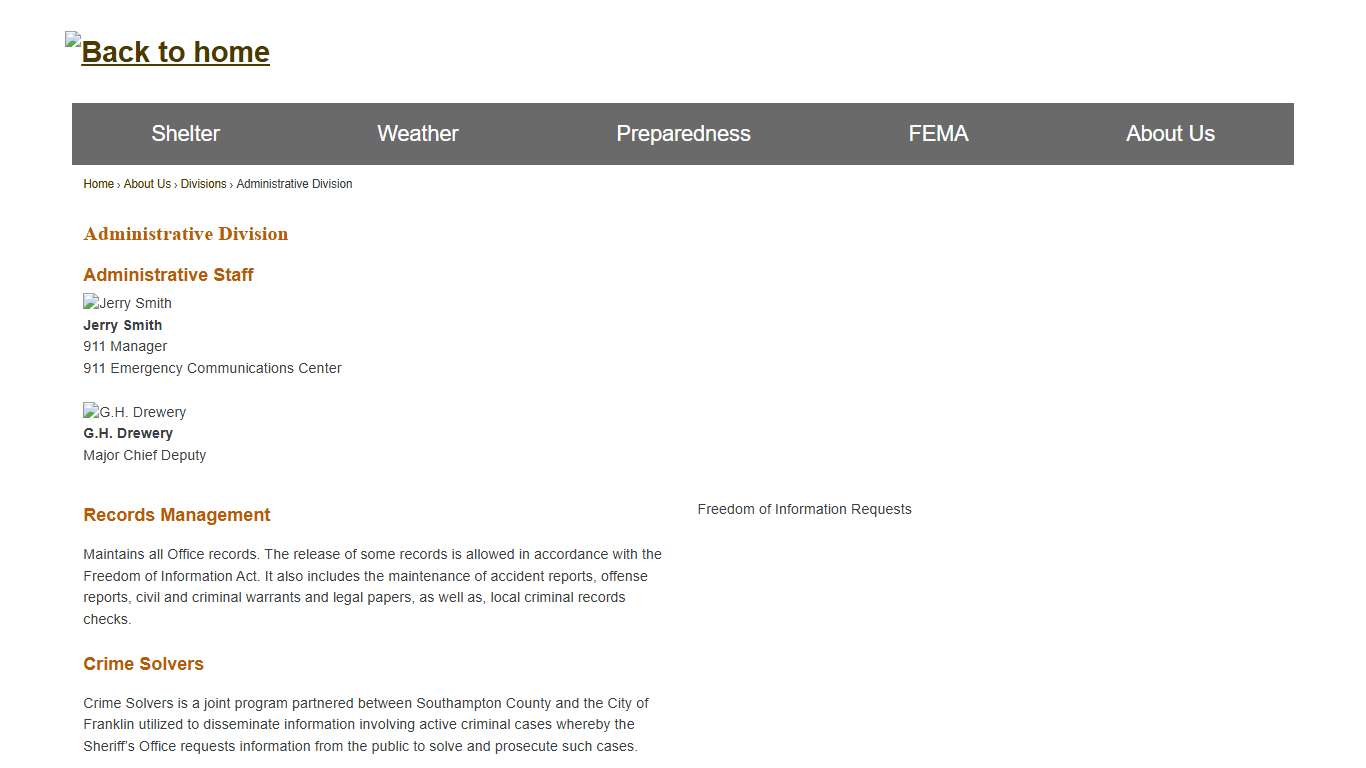The height and width of the screenshot is (768, 1366).
Task: Click the Back to home logo link
Action: pyautogui.click(x=168, y=51)
